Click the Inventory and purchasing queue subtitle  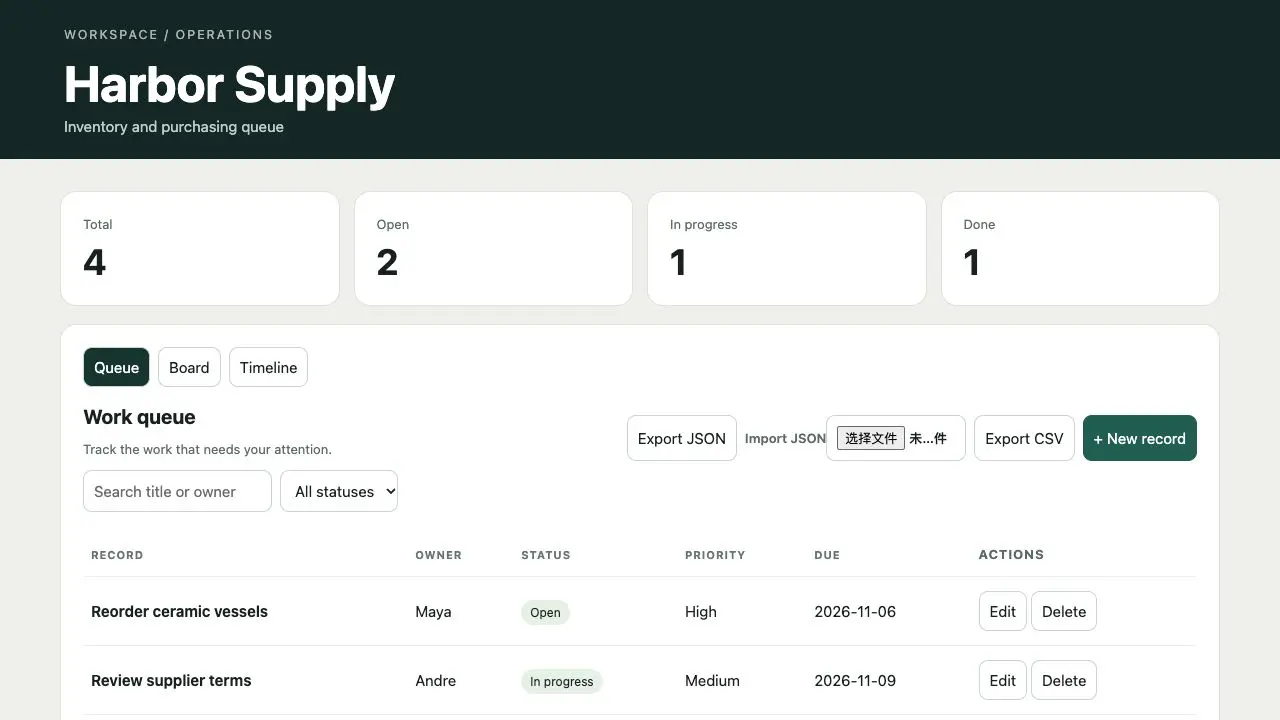[x=174, y=127]
